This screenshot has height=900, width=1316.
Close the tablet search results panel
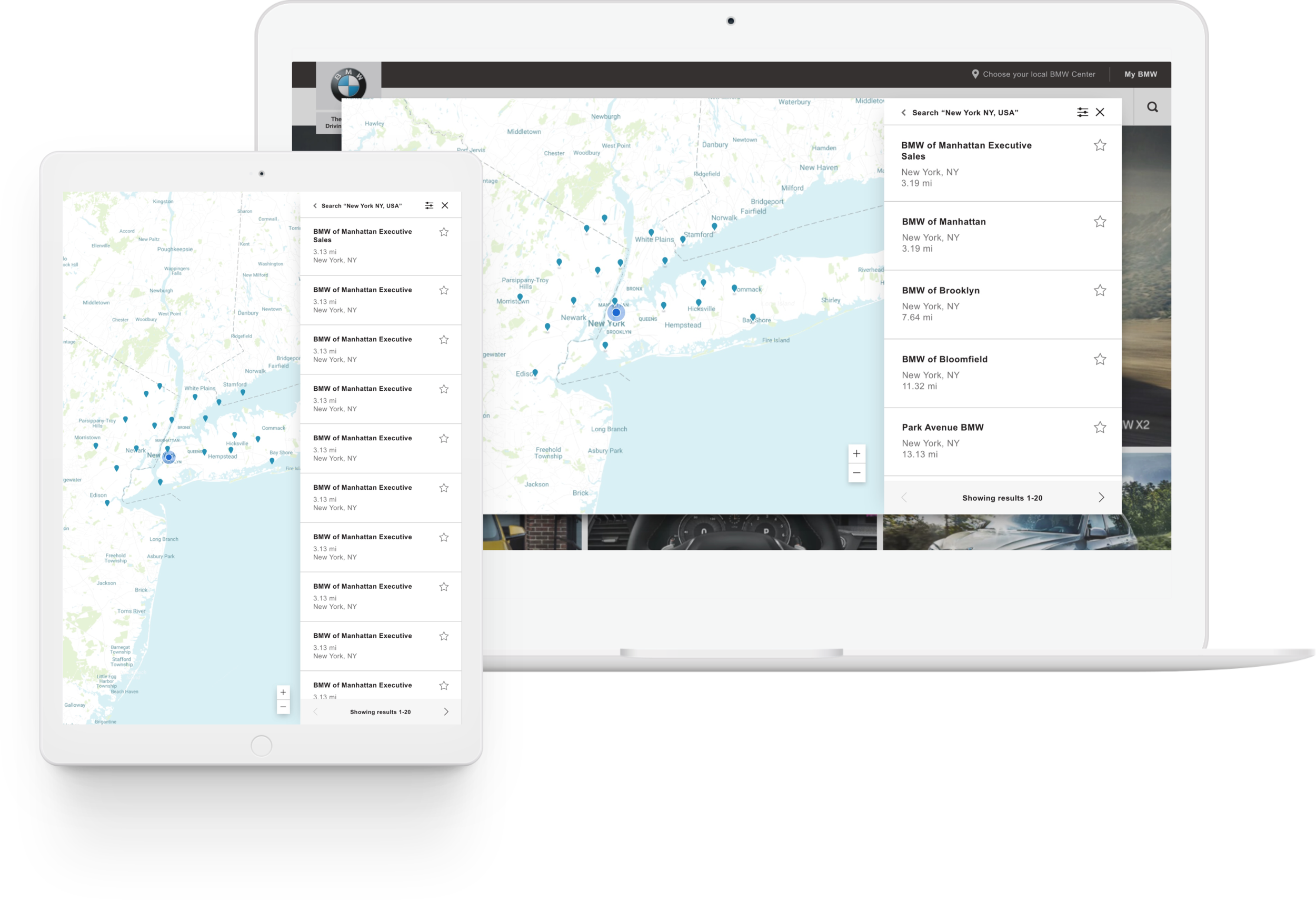coord(445,205)
